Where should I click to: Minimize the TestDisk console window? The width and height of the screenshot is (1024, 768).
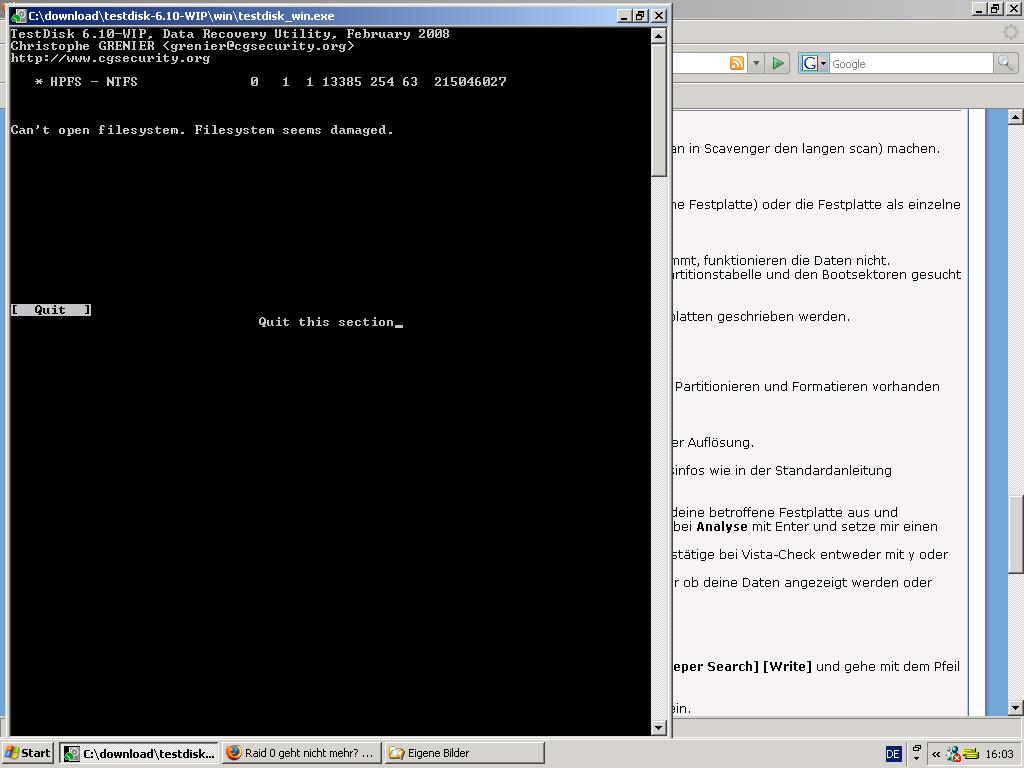tap(624, 16)
